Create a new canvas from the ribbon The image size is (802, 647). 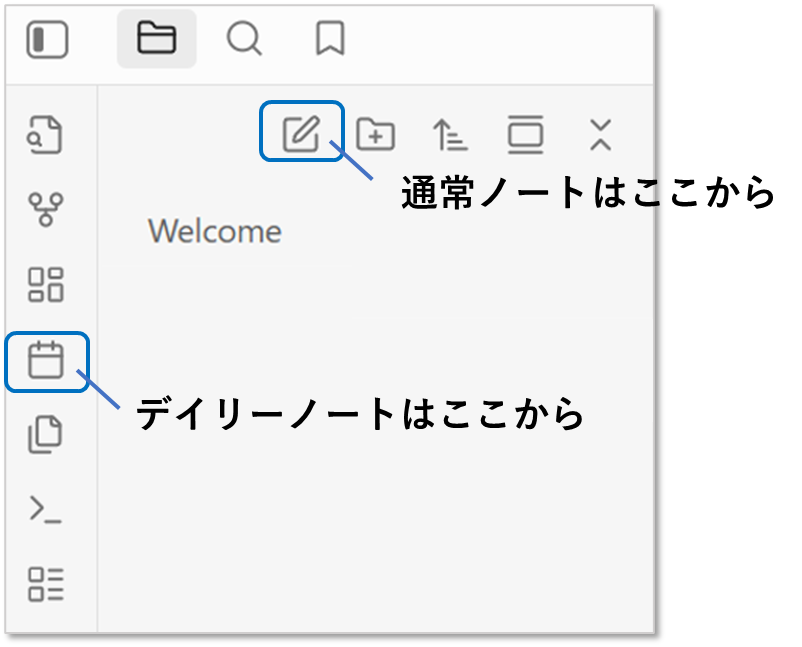[46, 284]
